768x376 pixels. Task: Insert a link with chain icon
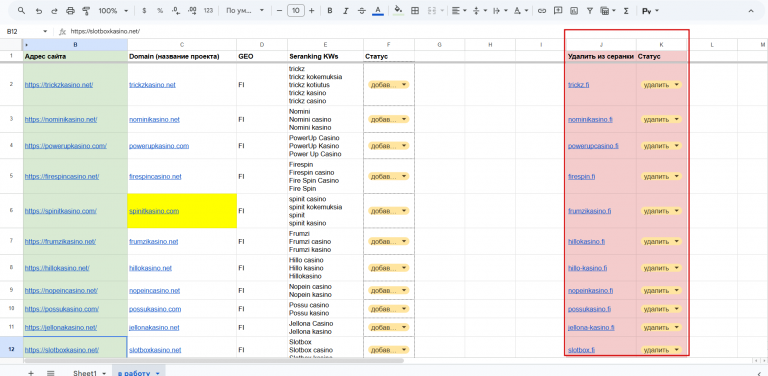(x=541, y=11)
